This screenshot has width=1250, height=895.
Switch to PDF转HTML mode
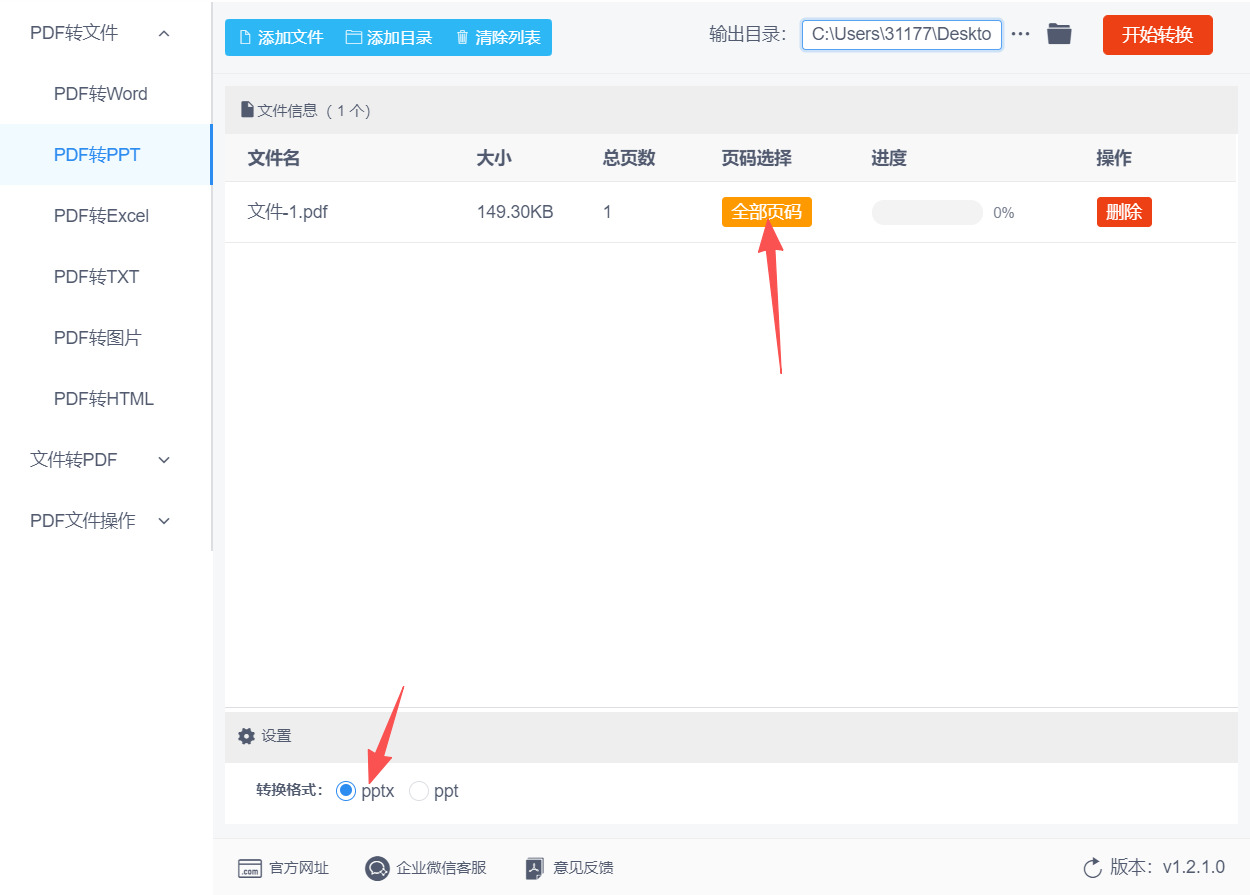[x=106, y=399]
